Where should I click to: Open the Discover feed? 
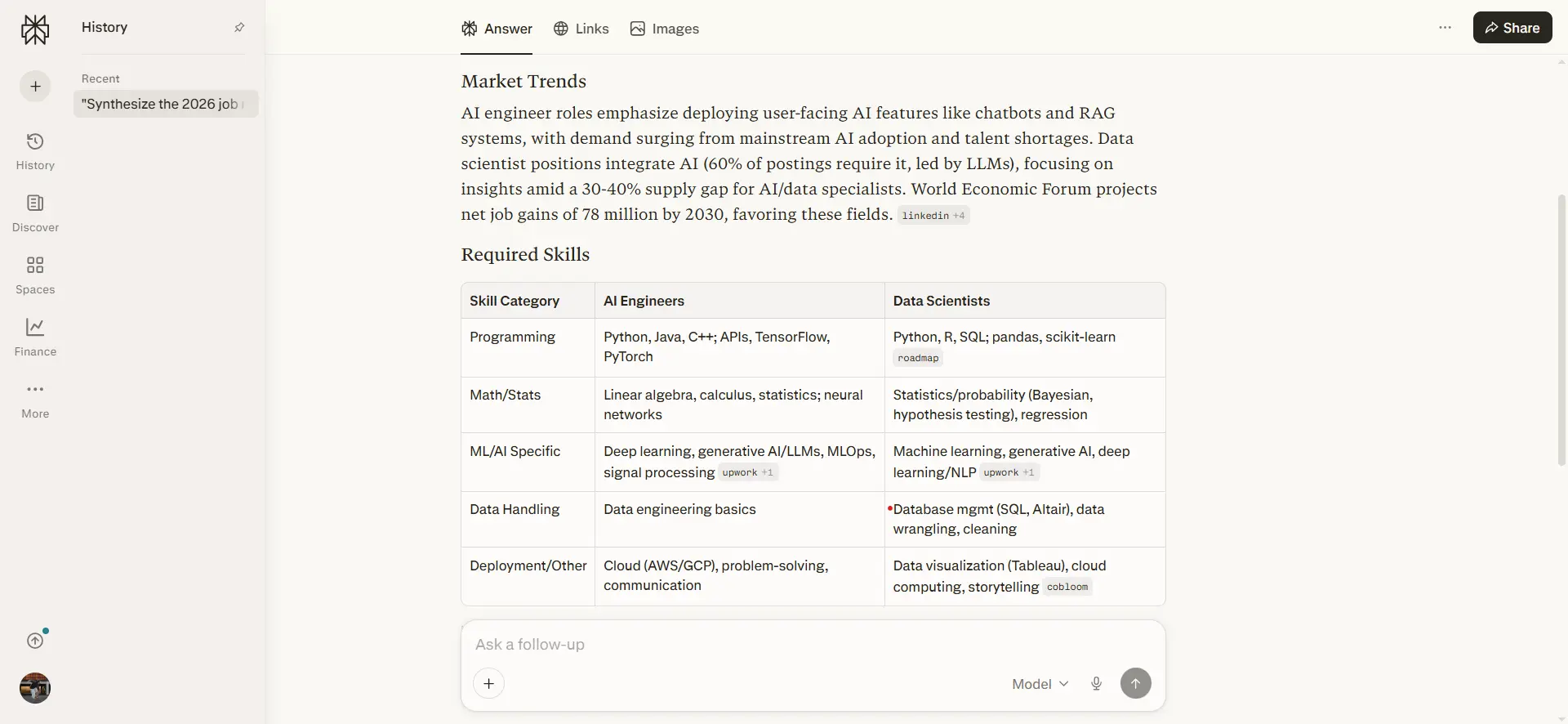coord(34,213)
